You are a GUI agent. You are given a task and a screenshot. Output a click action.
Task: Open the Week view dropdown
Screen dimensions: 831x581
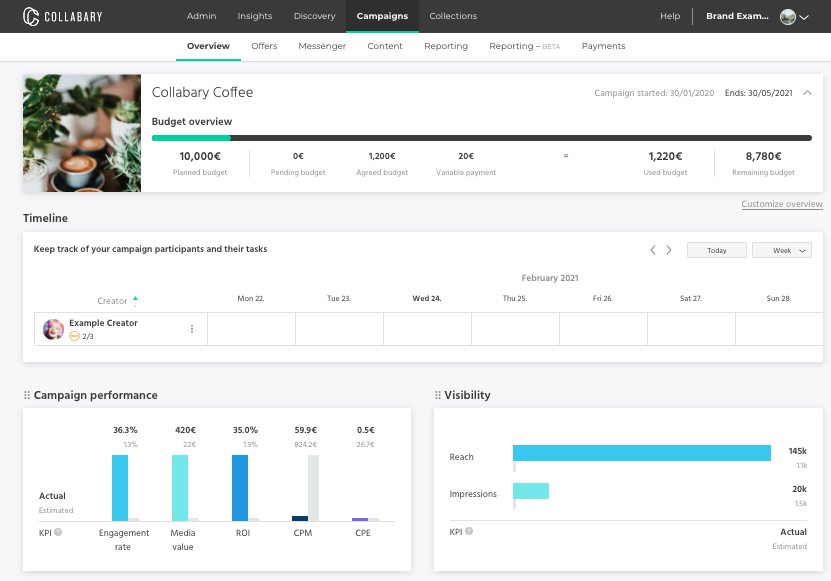click(782, 250)
